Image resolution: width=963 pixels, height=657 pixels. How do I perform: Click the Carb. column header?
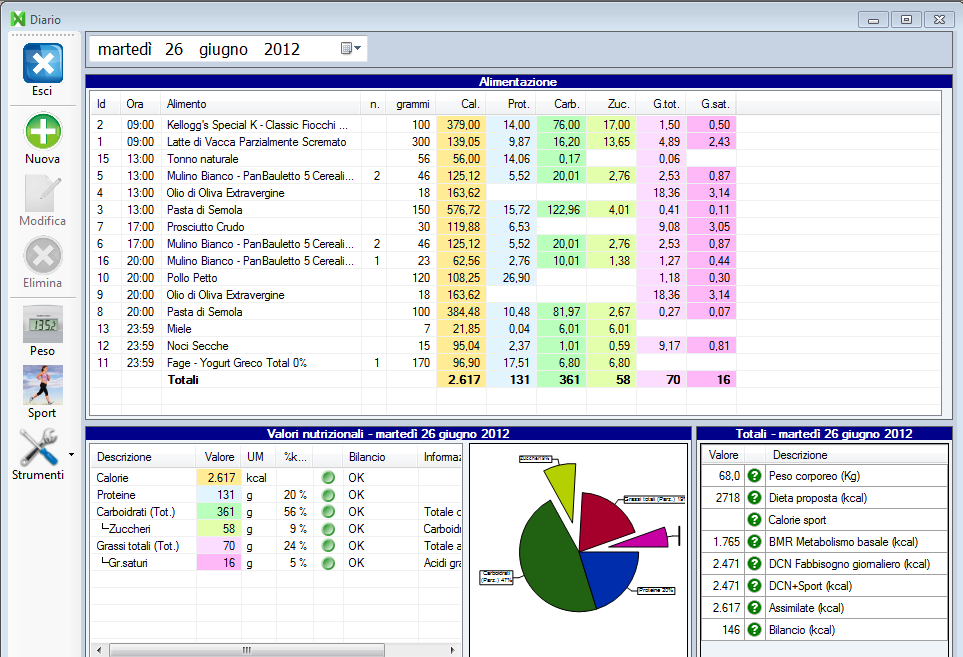[x=561, y=104]
